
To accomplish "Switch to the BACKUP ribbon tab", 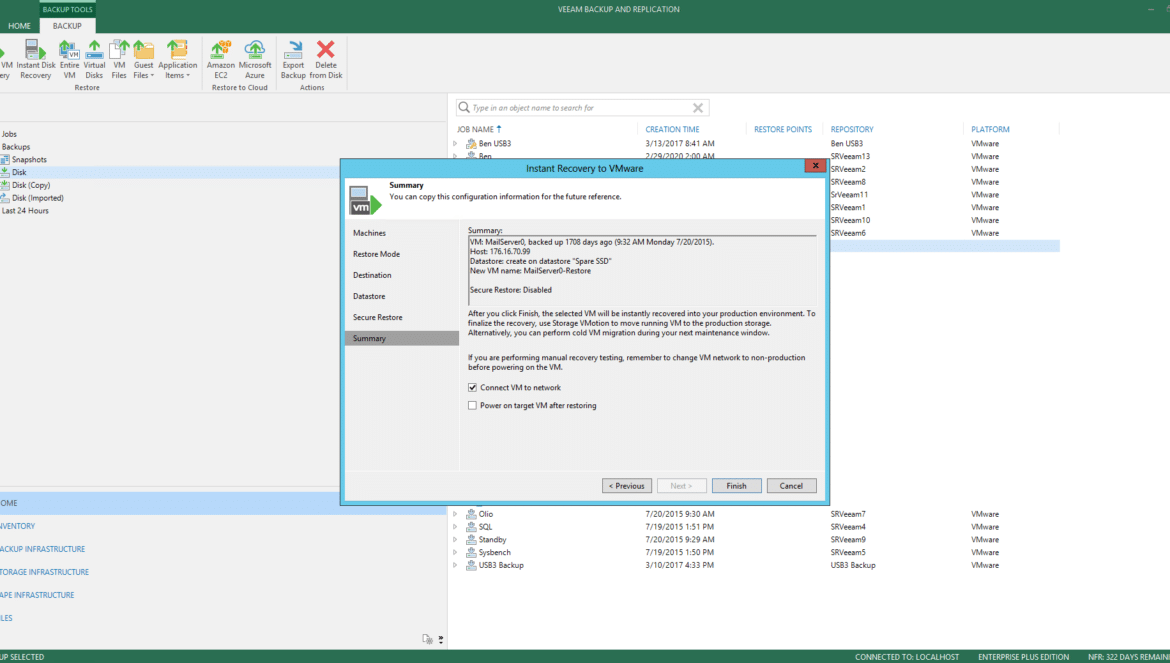I will (x=67, y=25).
